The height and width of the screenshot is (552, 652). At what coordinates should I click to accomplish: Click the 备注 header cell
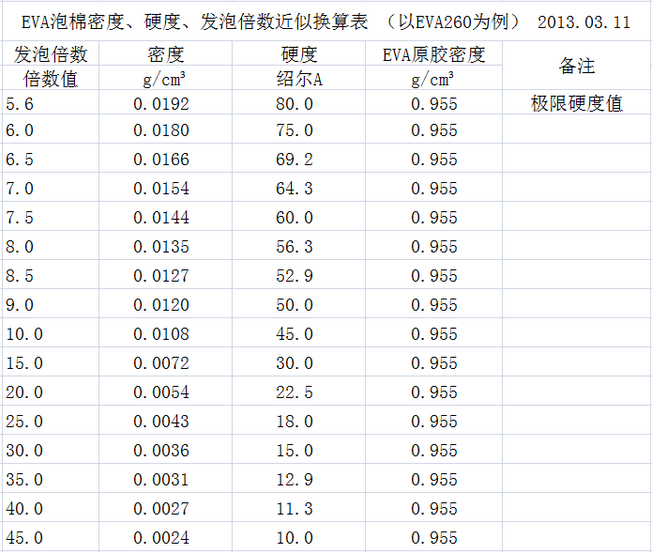576,66
